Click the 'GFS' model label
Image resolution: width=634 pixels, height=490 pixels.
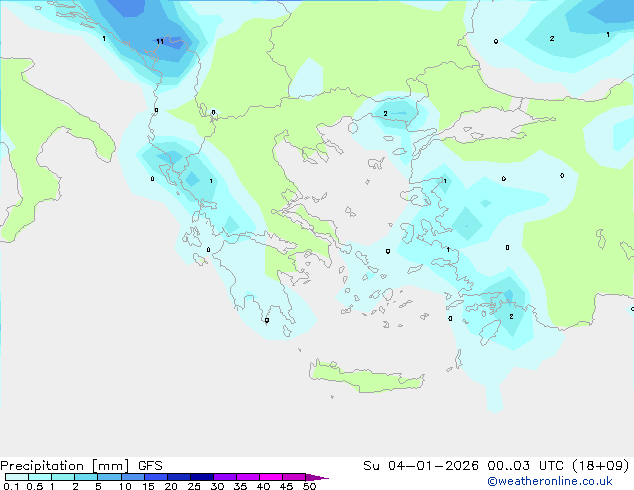point(150,466)
